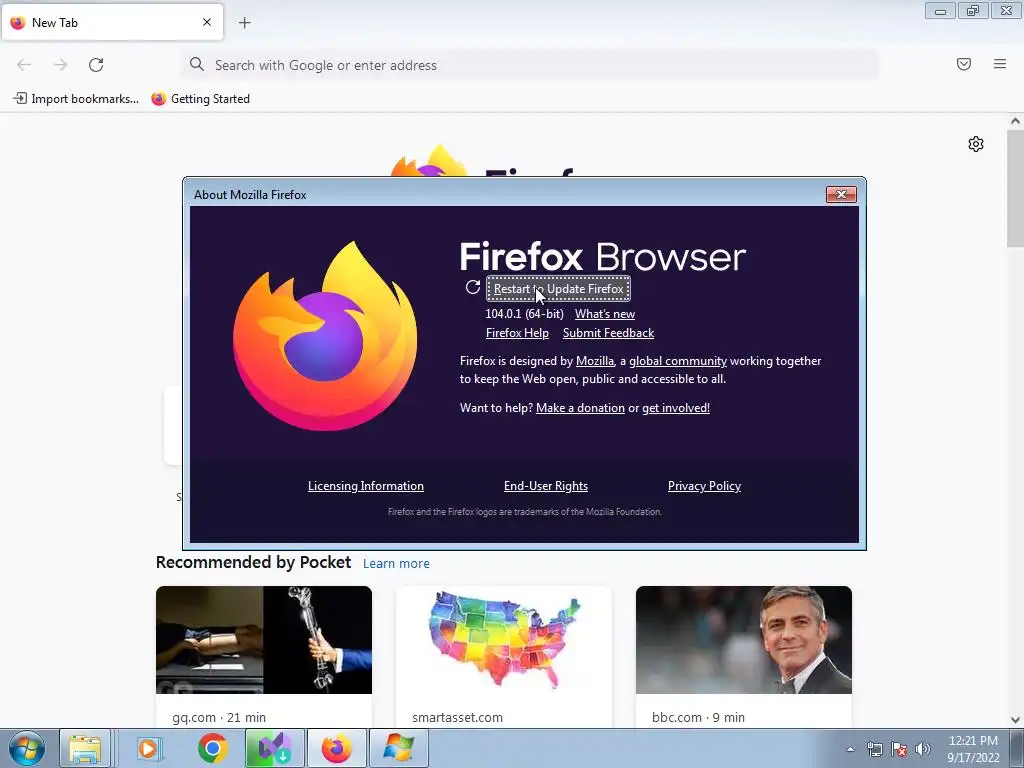Minimize the Firefox window
This screenshot has width=1024, height=768.
click(940, 11)
